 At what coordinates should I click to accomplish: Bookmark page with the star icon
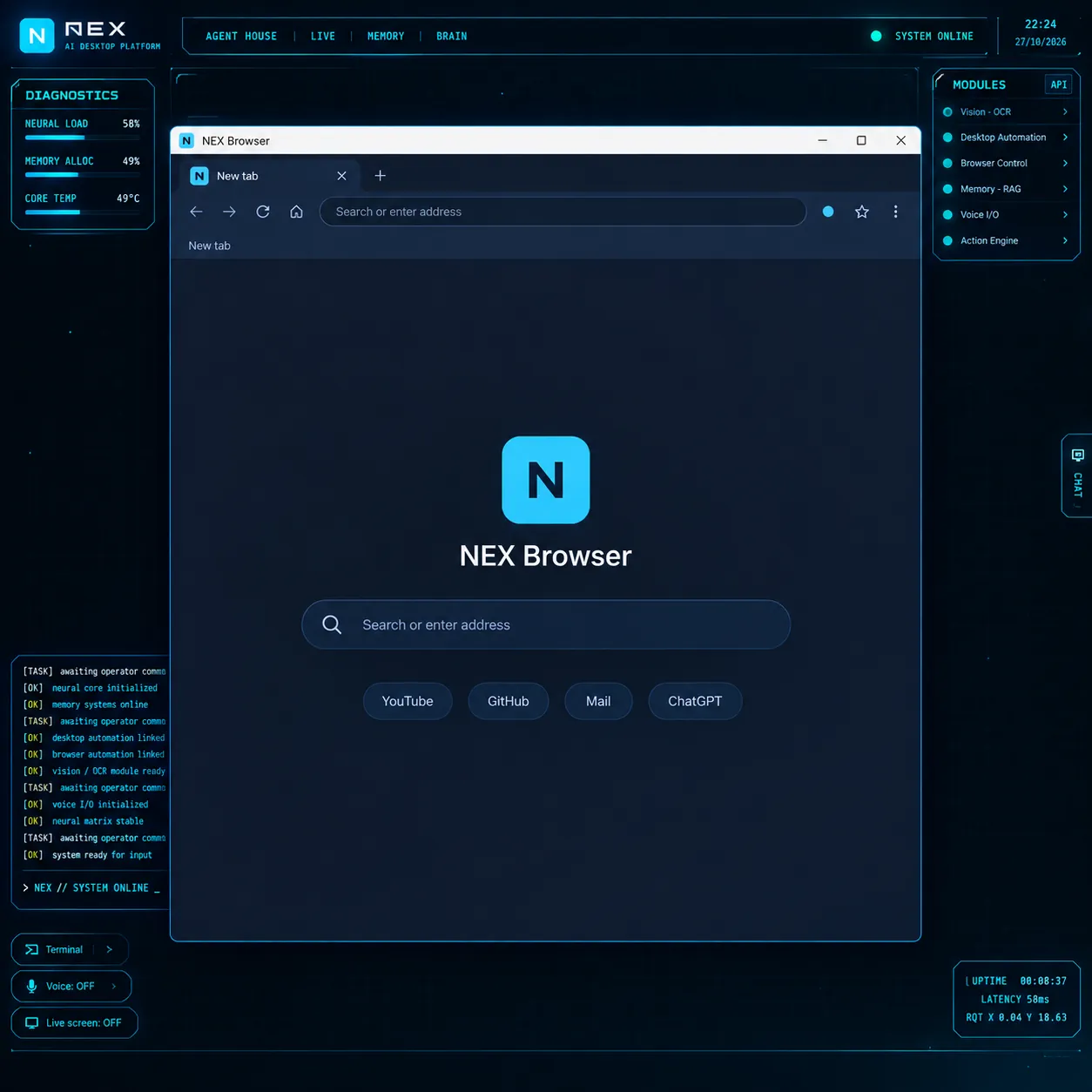coord(861,212)
